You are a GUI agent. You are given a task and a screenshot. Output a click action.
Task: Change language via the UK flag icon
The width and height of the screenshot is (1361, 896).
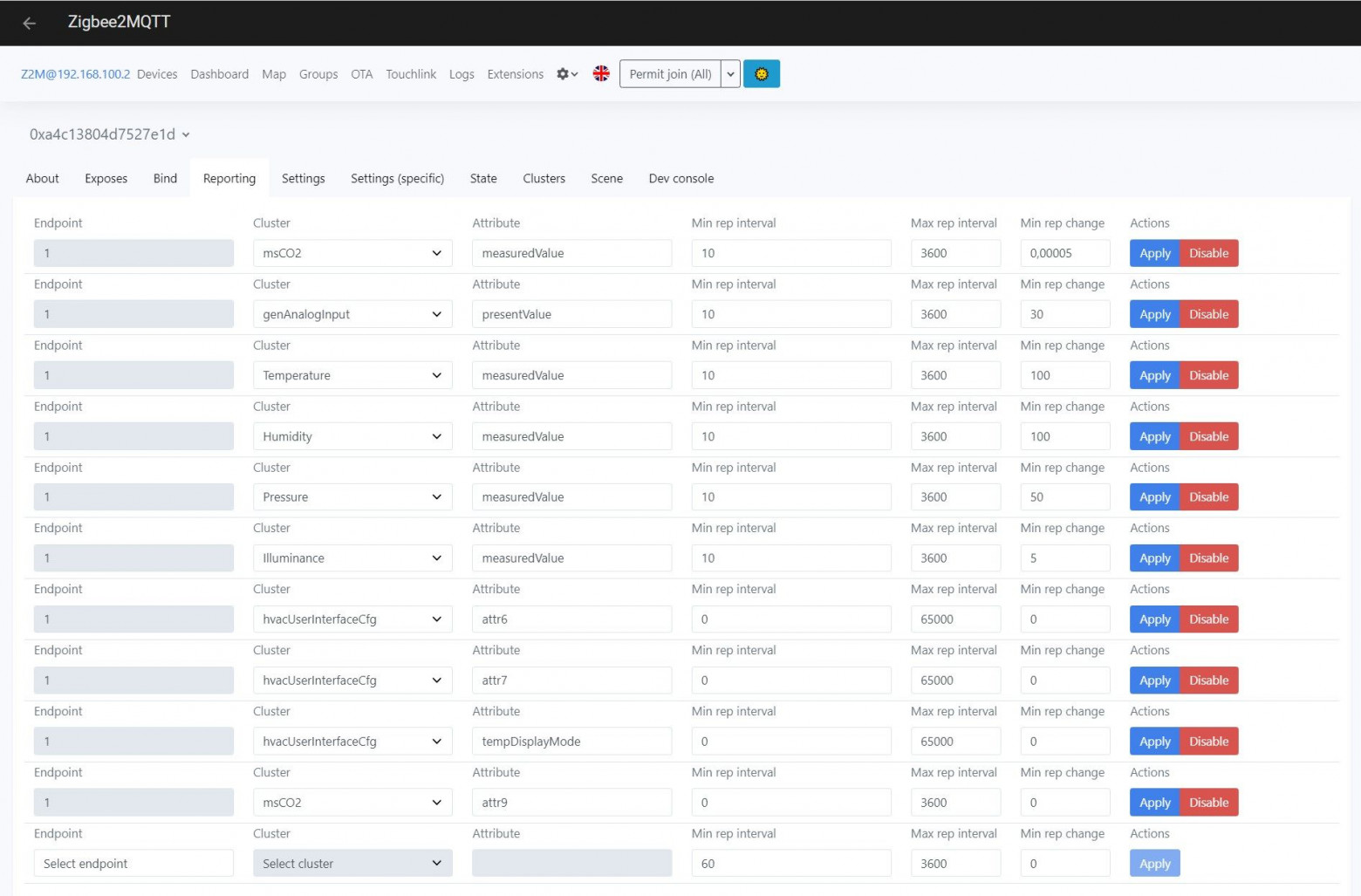pos(601,74)
